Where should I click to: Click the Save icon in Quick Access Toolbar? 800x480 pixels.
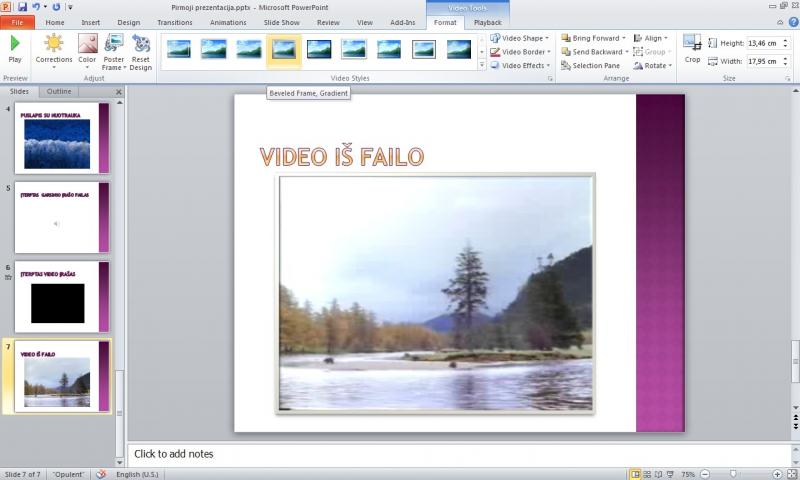click(22, 7)
